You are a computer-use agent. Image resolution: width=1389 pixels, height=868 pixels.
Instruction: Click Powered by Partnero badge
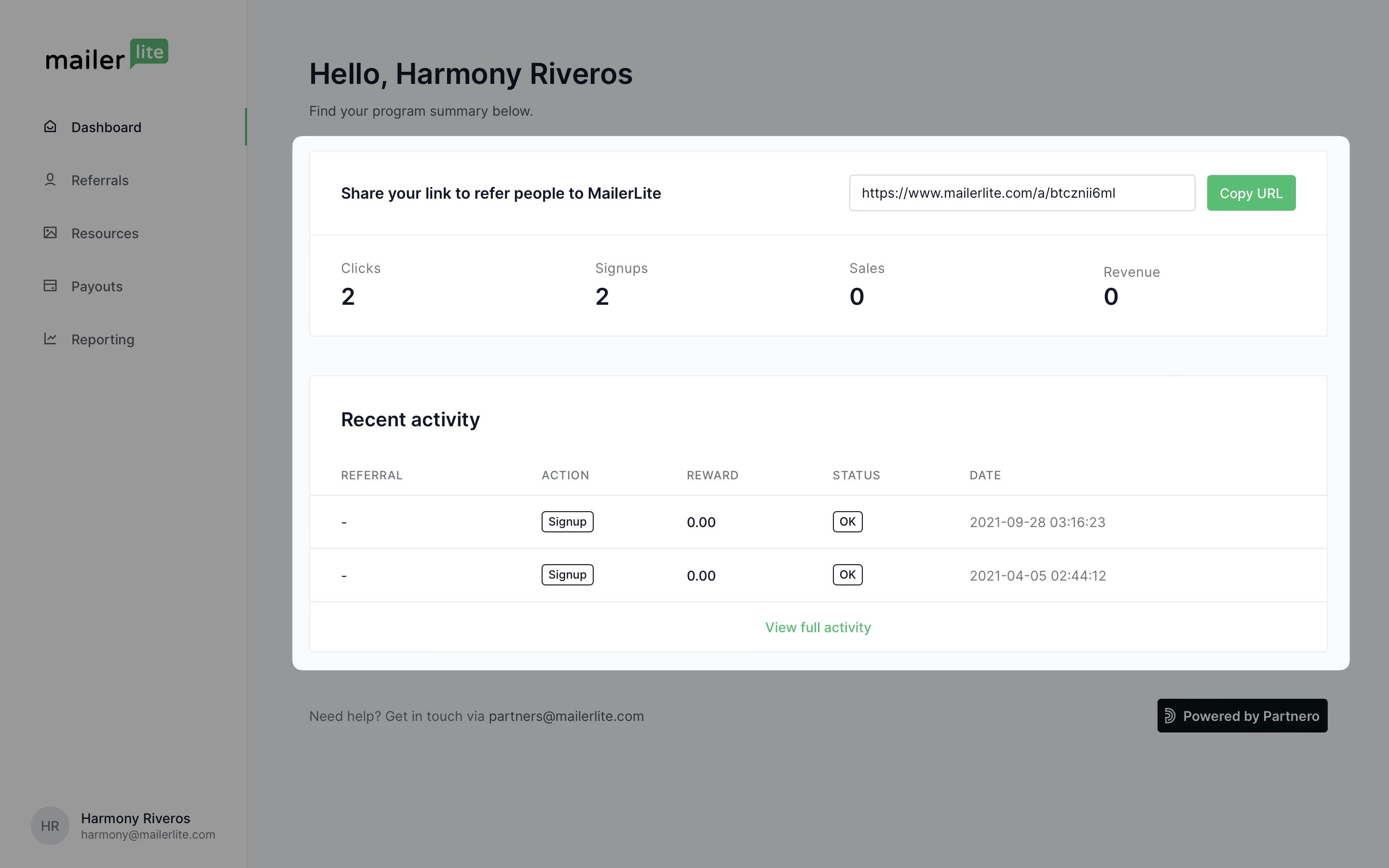1242,716
